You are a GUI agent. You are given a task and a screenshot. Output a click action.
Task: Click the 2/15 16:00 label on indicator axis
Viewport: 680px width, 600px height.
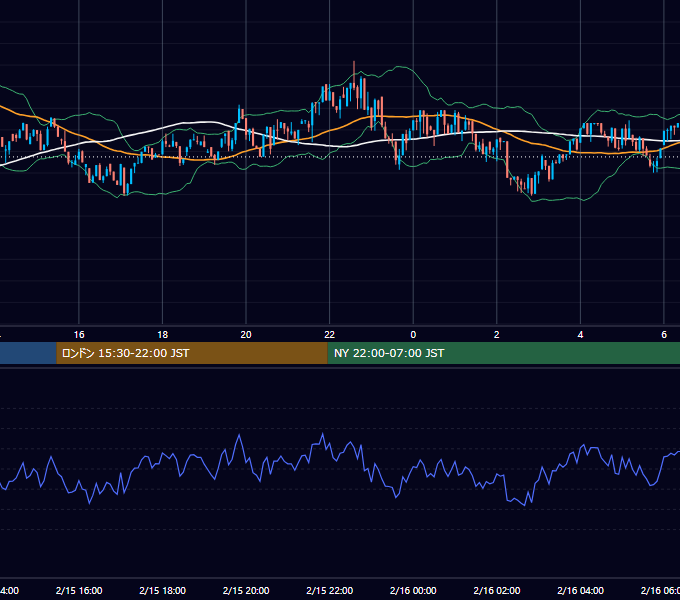pyautogui.click(x=79, y=590)
